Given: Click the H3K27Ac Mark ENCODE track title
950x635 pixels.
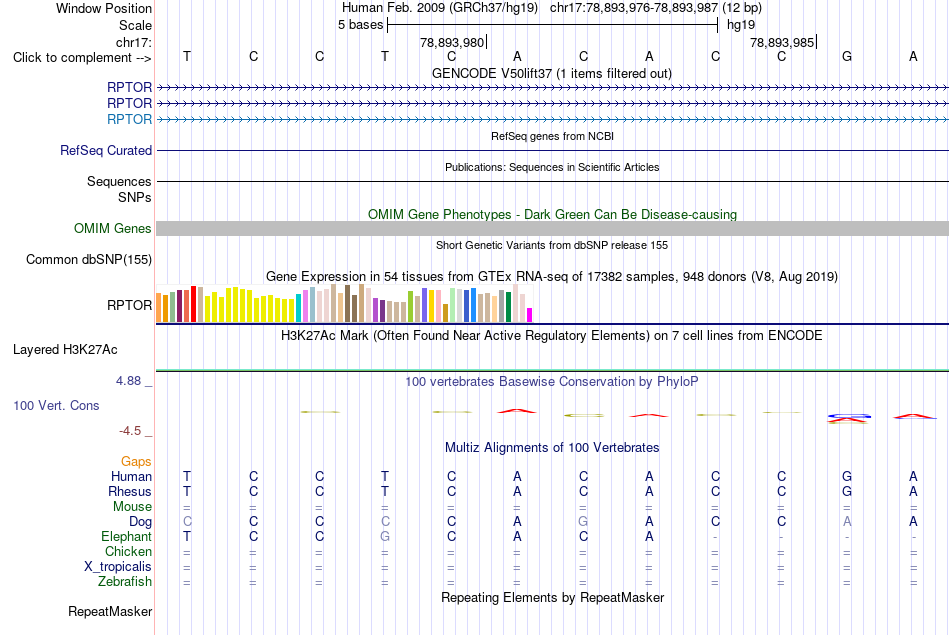Looking at the screenshot, I should [551, 336].
